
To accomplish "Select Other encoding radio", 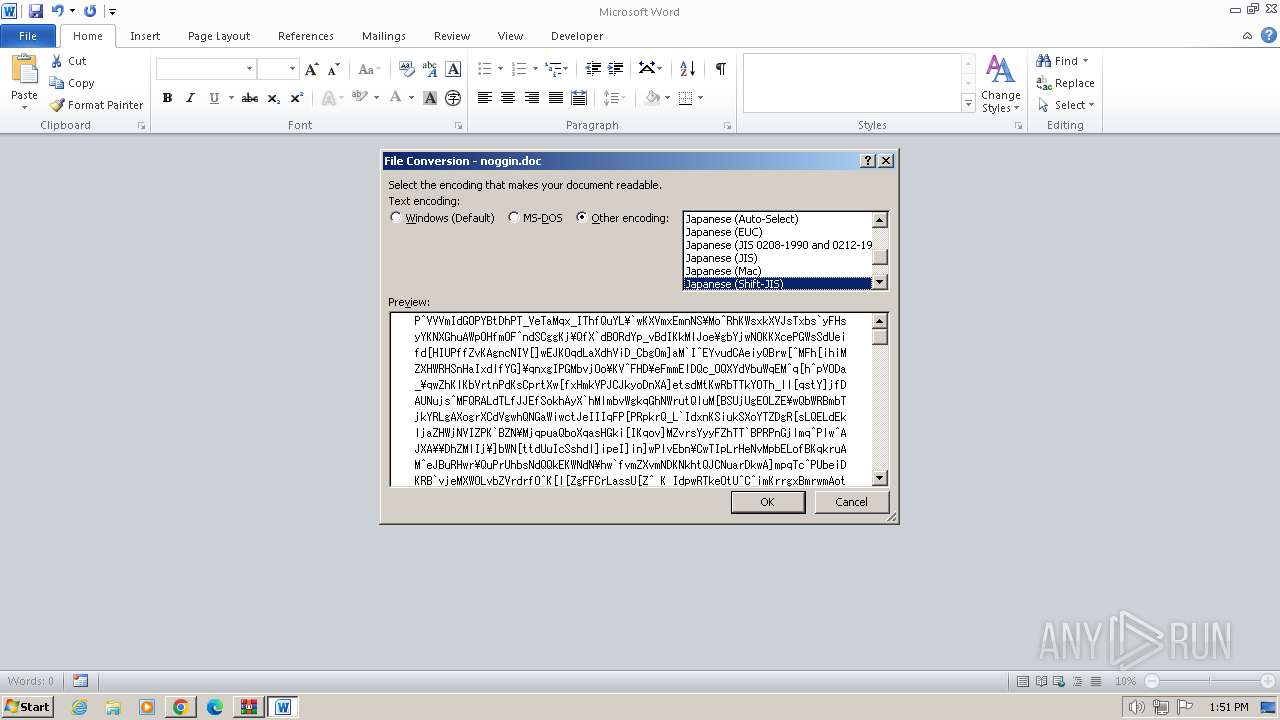I will (x=582, y=217).
